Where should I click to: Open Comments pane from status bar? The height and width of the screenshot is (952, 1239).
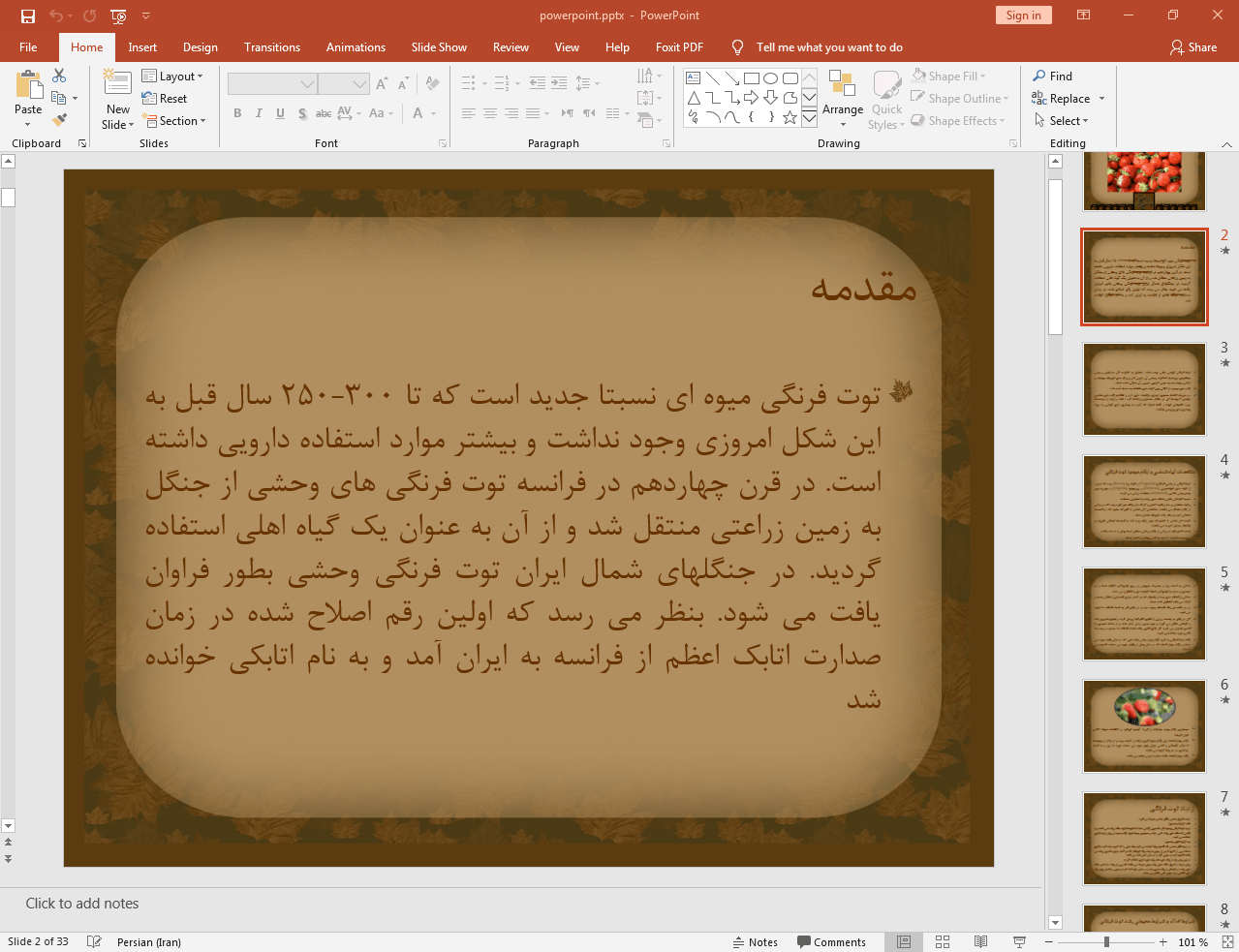831,941
